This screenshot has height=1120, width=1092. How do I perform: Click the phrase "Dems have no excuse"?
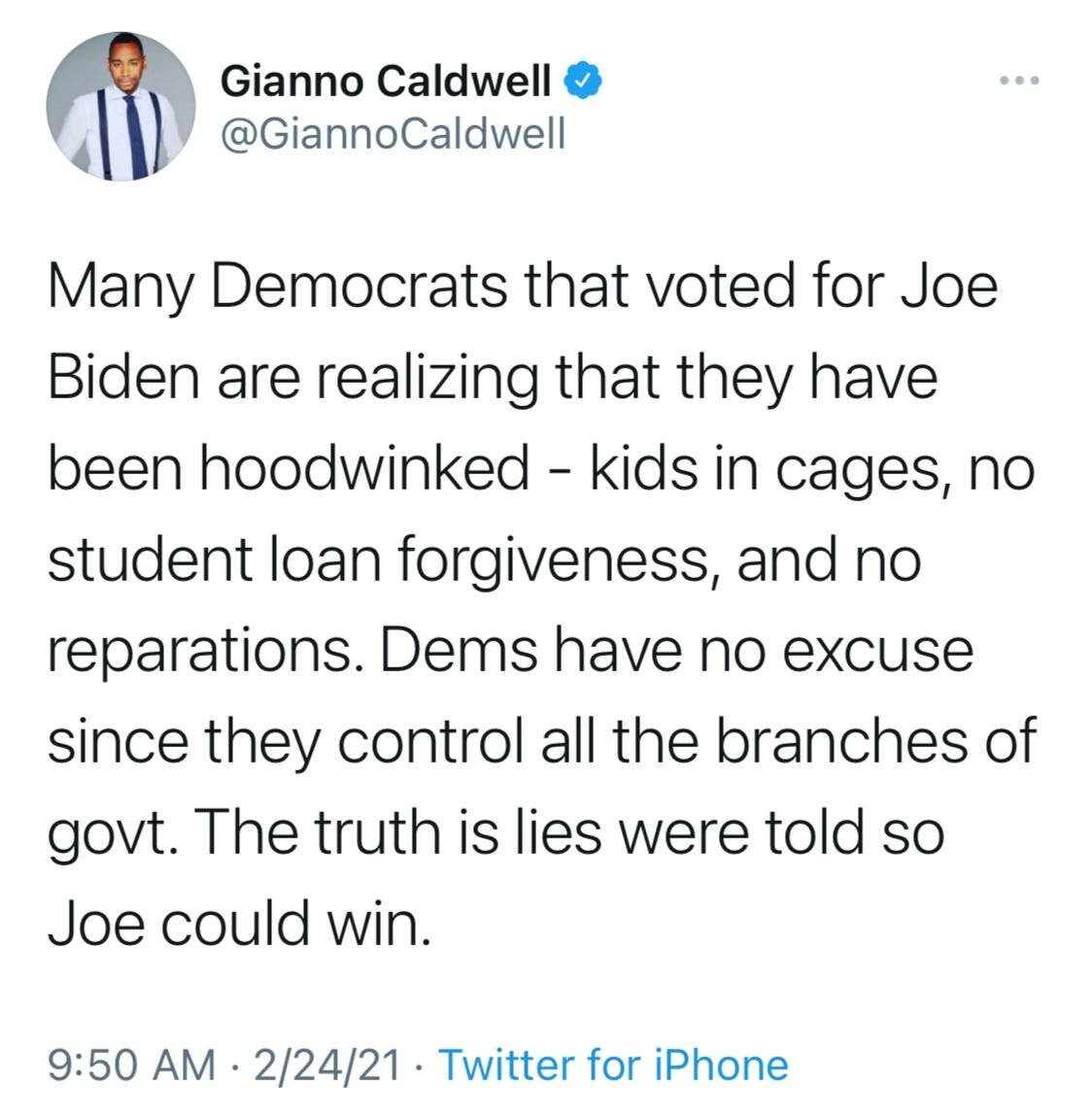pos(676,650)
